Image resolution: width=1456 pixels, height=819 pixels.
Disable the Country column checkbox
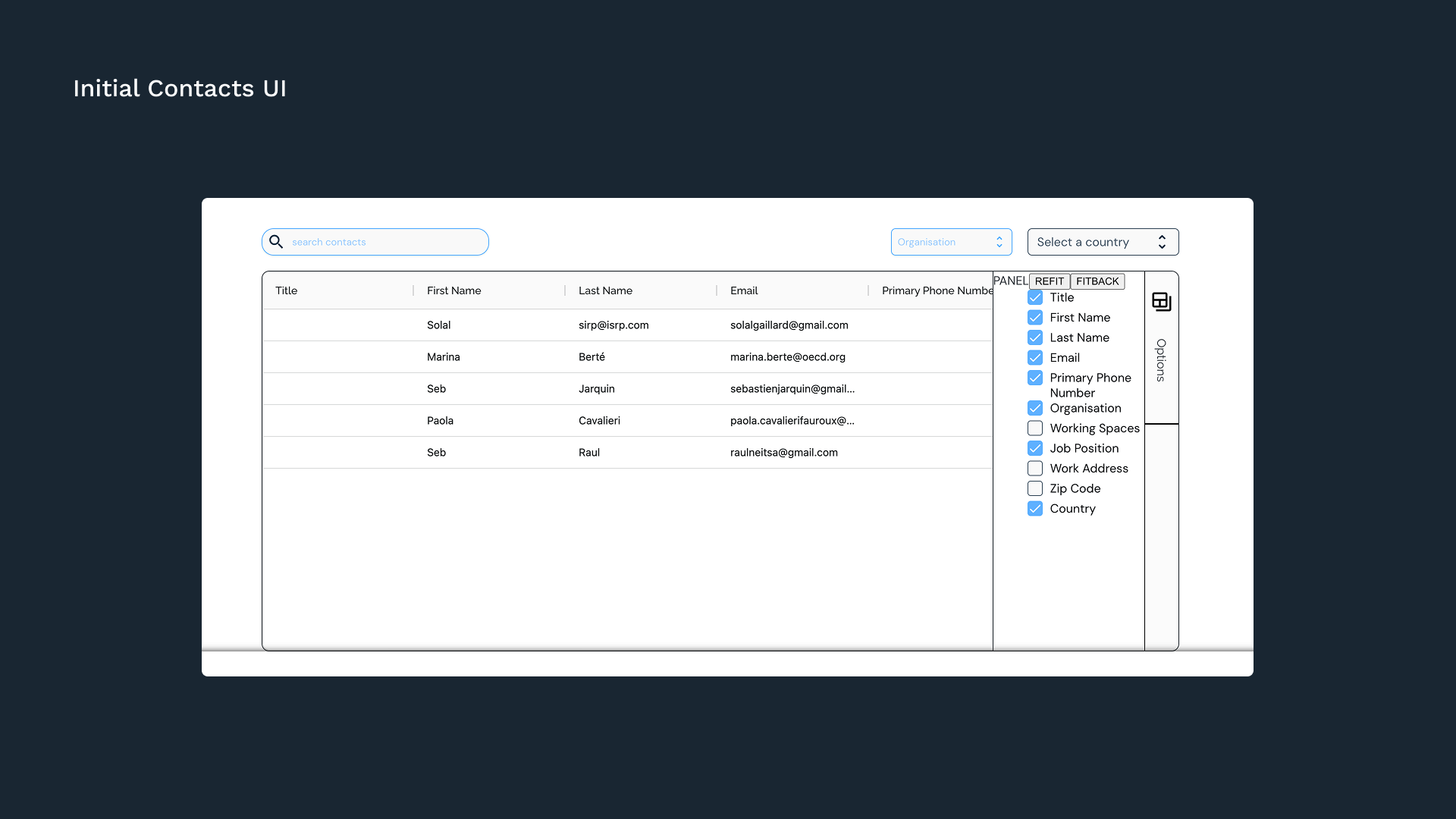coord(1035,509)
